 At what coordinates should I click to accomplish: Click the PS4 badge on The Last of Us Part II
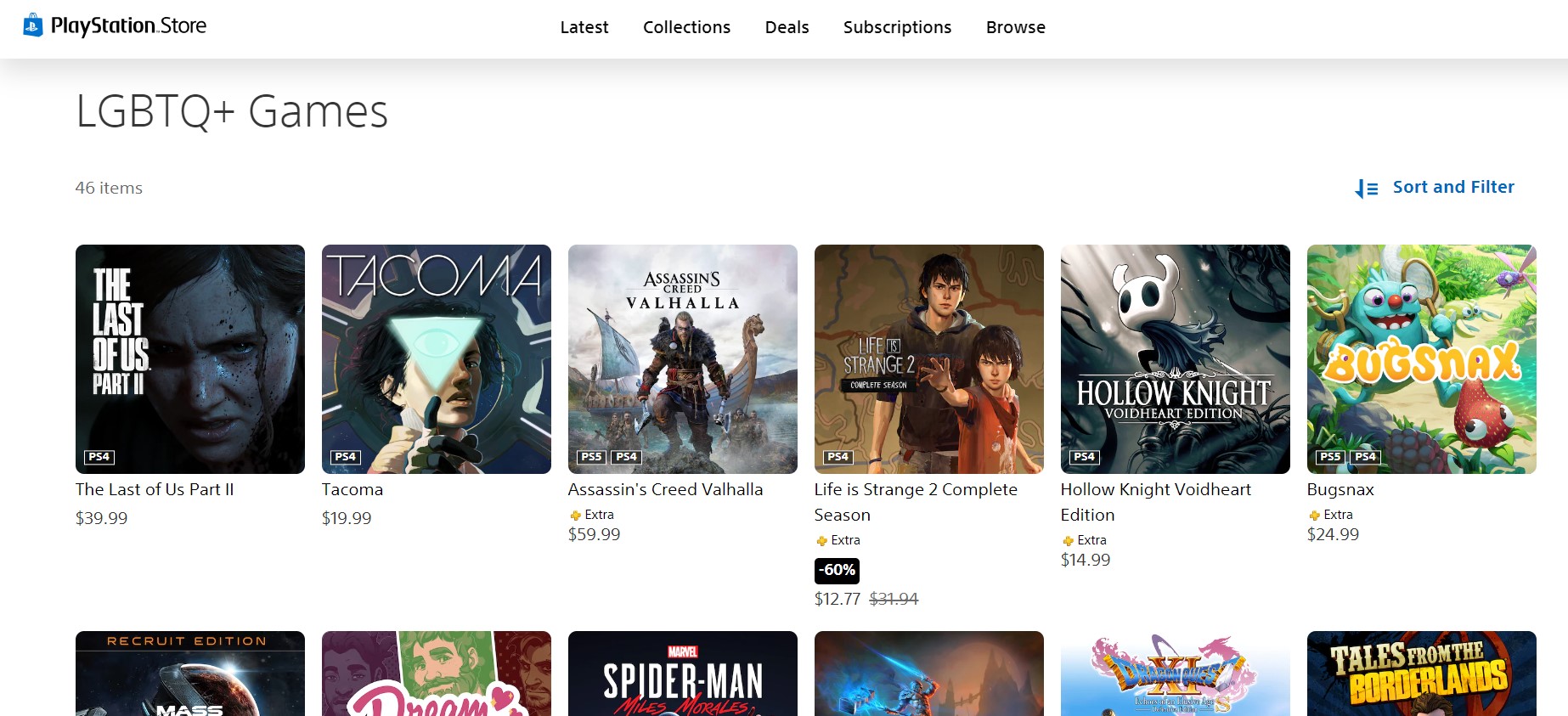(99, 457)
